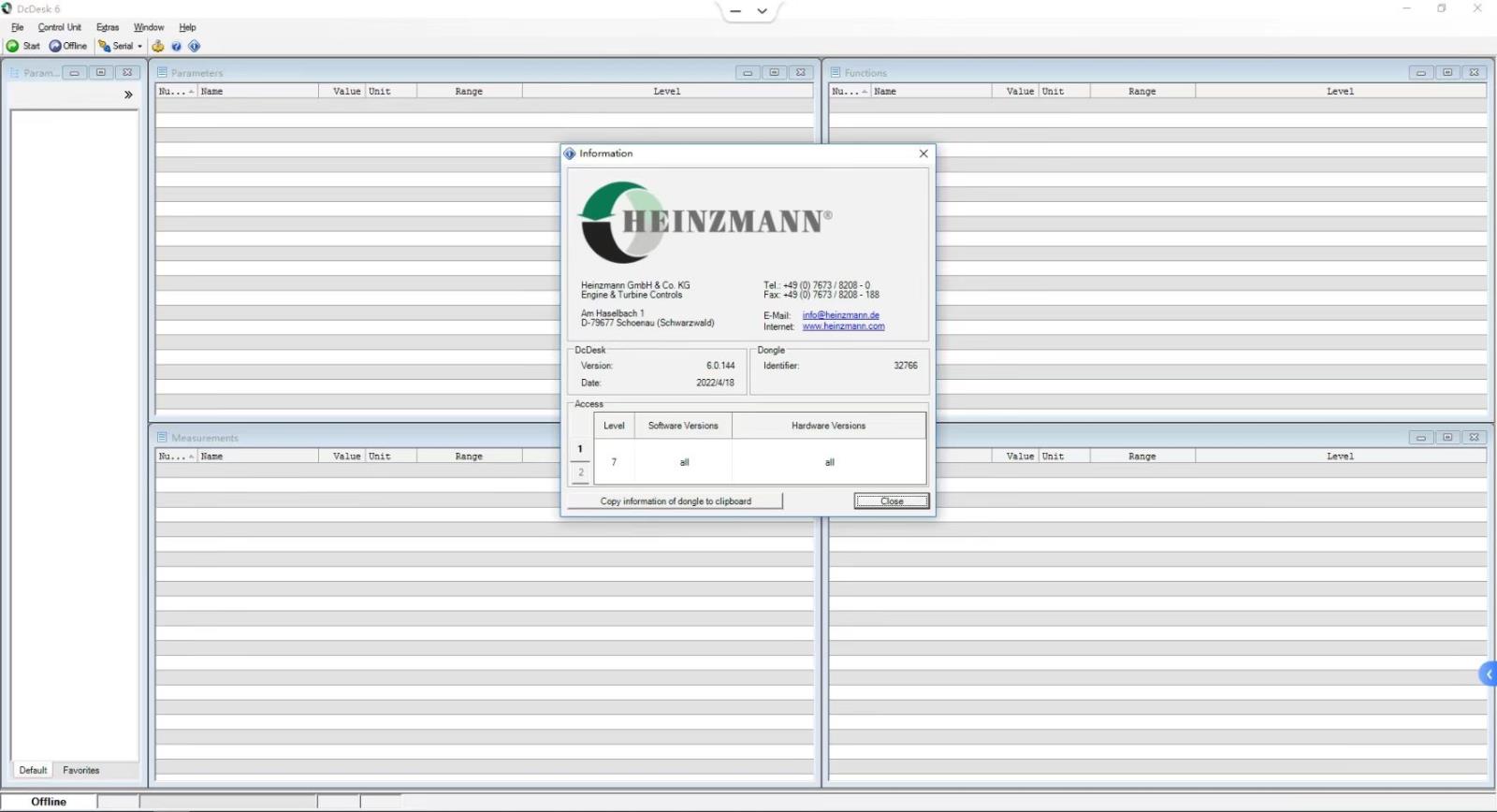Switch to the Favorites tab
The width and height of the screenshot is (1497, 812).
pos(81,770)
